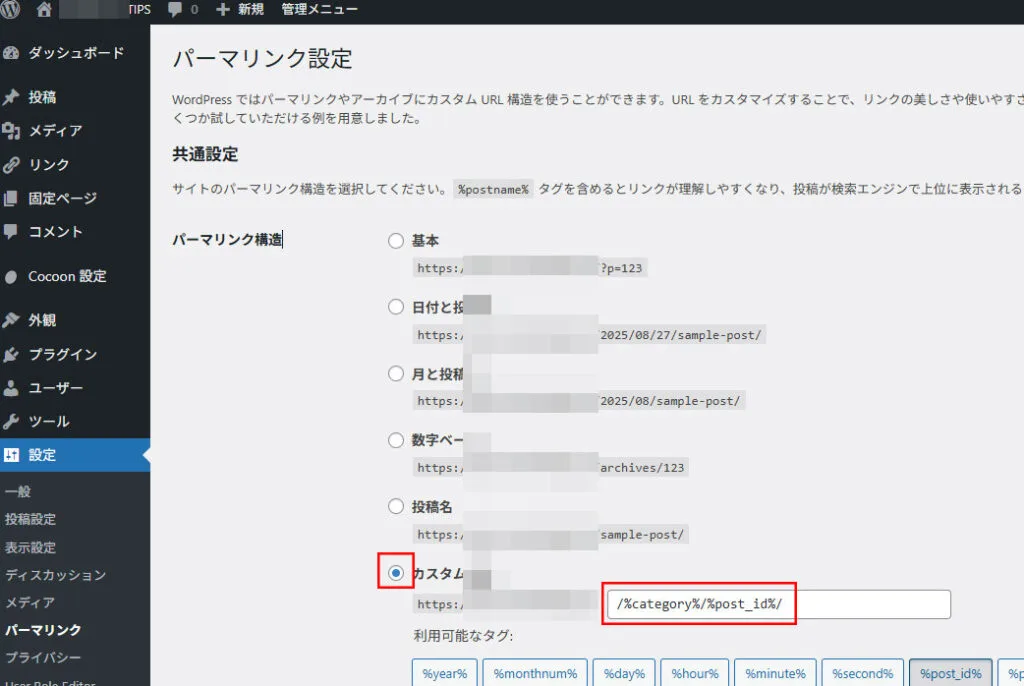Insert the %year% tag button
1024x686 pixels.
tap(444, 673)
